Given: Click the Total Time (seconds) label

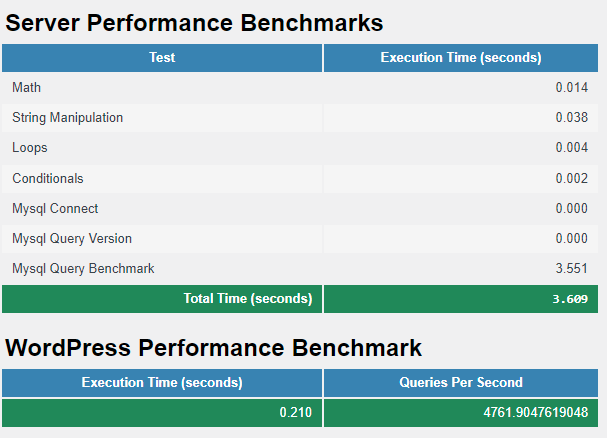Looking at the screenshot, I should 248,299.
